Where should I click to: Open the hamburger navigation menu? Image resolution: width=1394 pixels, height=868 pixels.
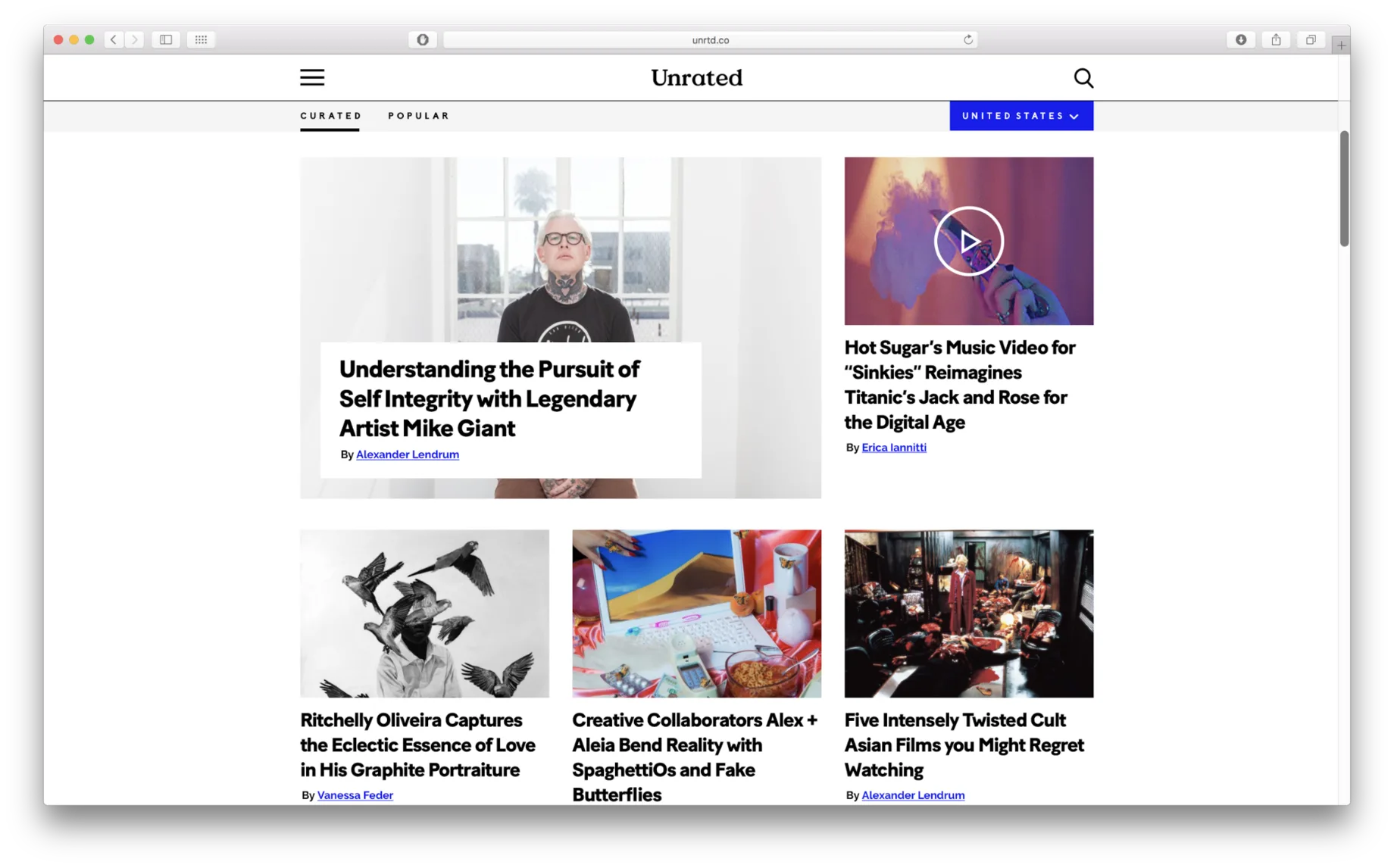tap(311, 77)
